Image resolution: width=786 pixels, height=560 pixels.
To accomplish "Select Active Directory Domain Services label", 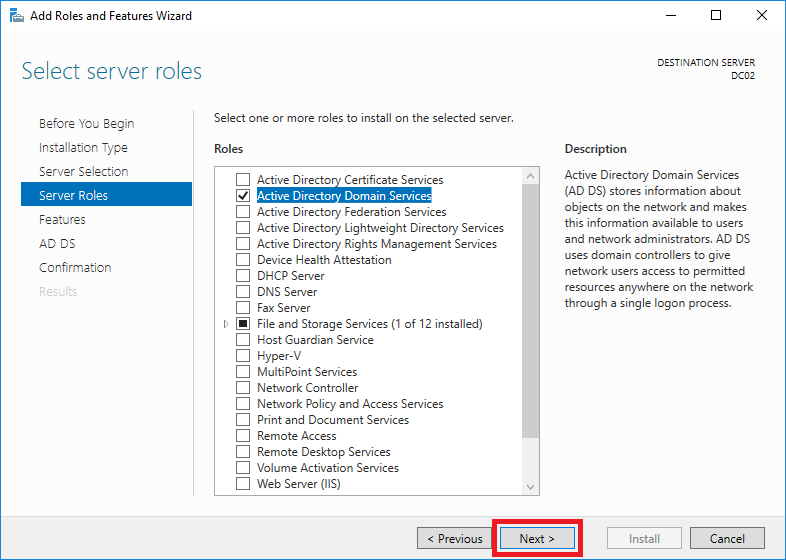I will pyautogui.click(x=344, y=196).
